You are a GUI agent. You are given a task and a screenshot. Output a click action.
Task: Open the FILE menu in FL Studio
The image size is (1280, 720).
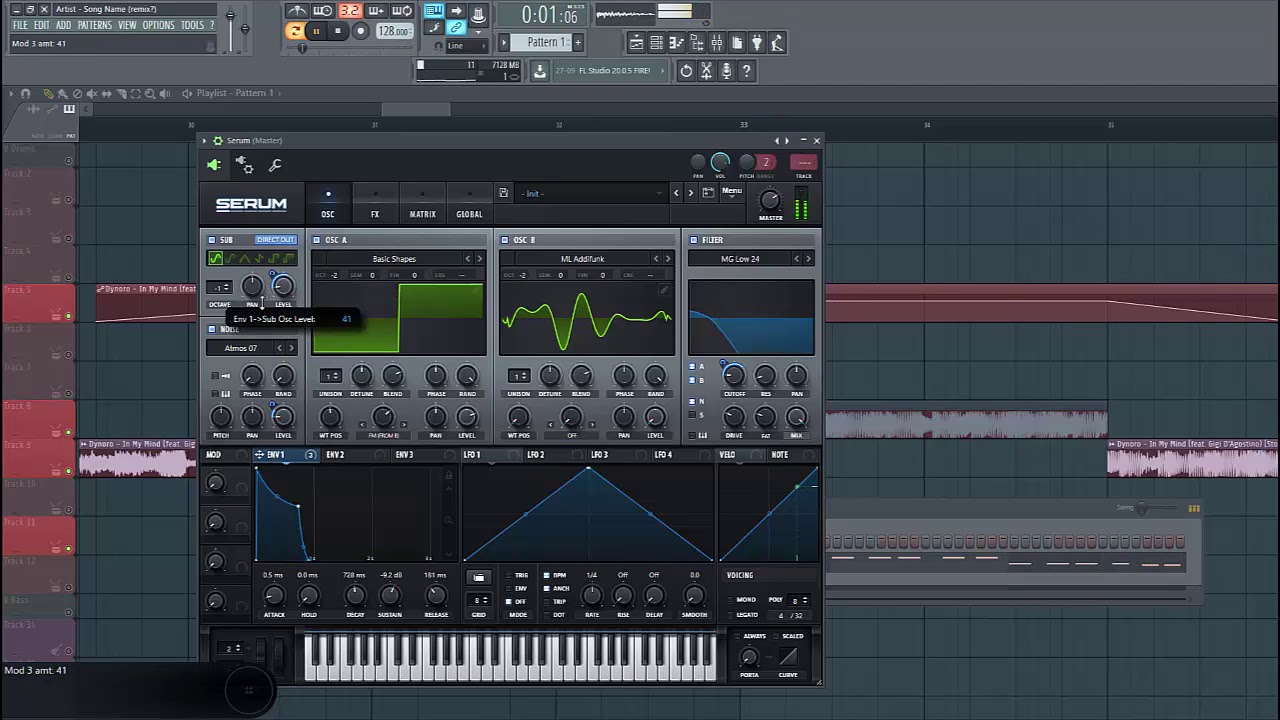[20, 25]
